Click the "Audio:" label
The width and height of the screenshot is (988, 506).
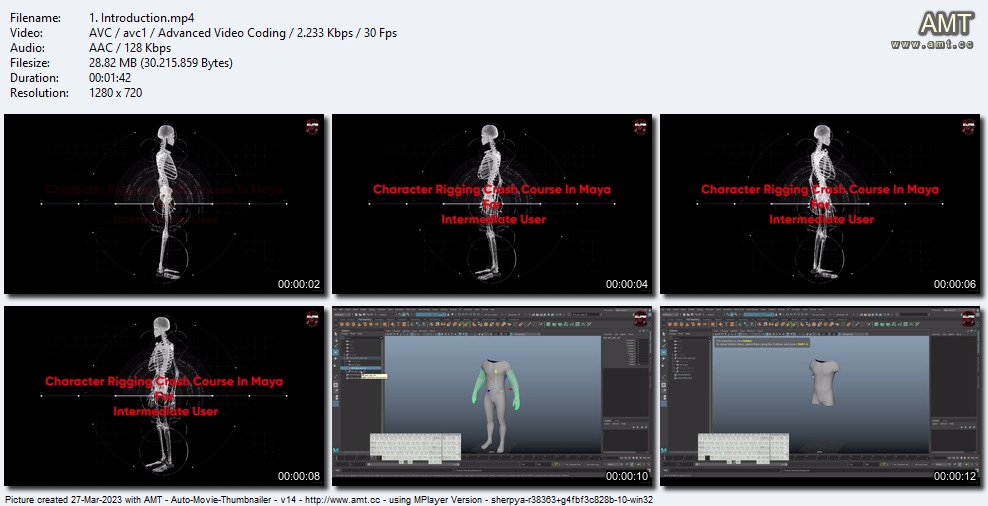pos(27,48)
